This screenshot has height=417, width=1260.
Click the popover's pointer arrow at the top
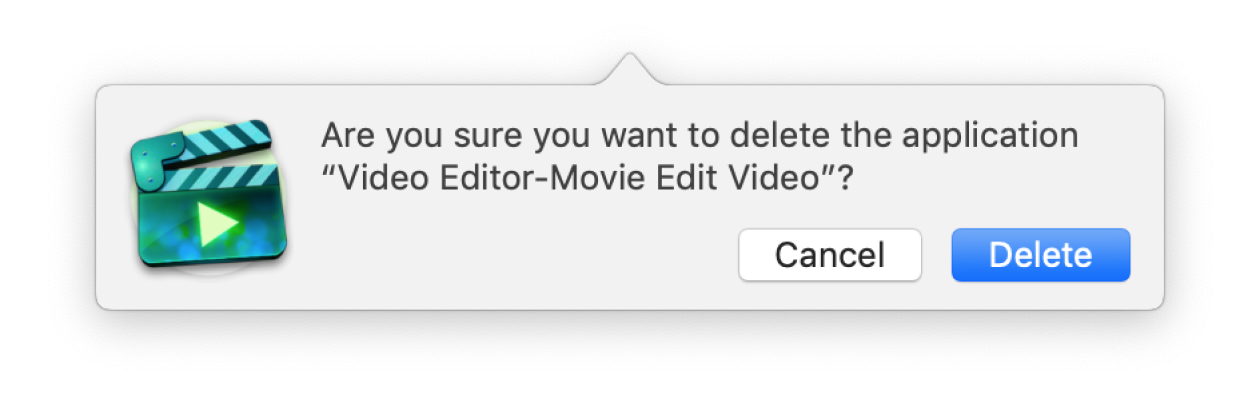click(629, 69)
